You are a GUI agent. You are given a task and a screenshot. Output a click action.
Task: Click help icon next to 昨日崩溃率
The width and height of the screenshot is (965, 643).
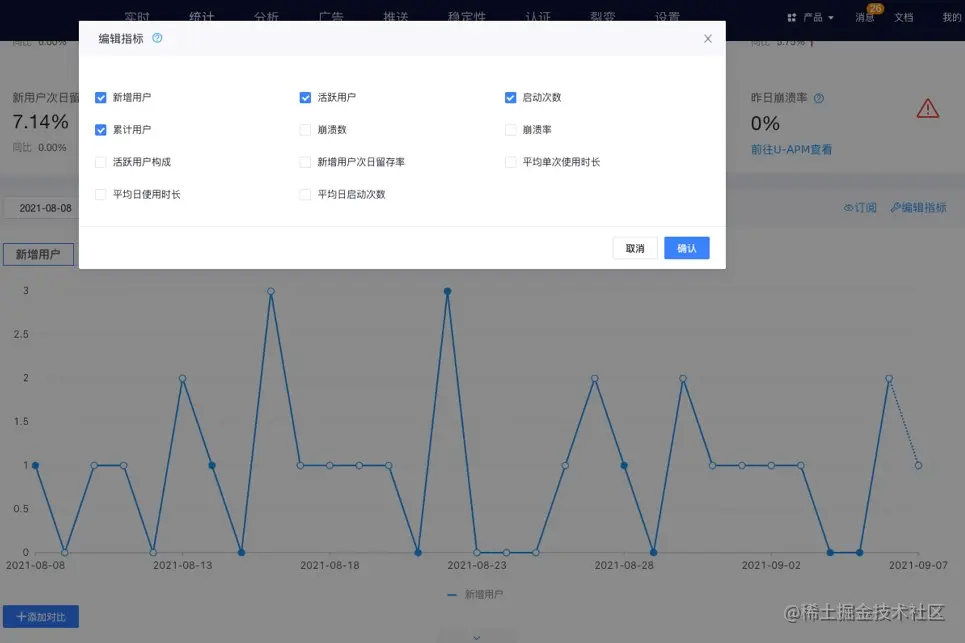click(819, 98)
